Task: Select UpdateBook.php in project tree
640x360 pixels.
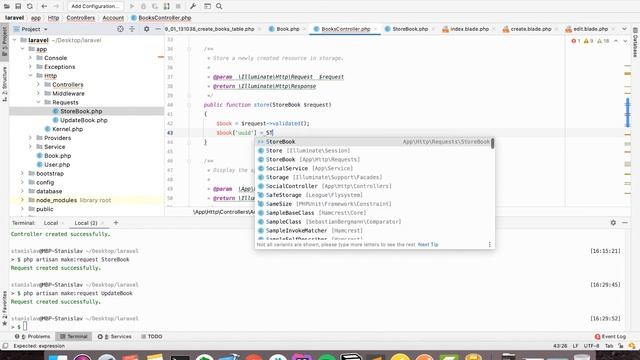Action: [x=84, y=120]
